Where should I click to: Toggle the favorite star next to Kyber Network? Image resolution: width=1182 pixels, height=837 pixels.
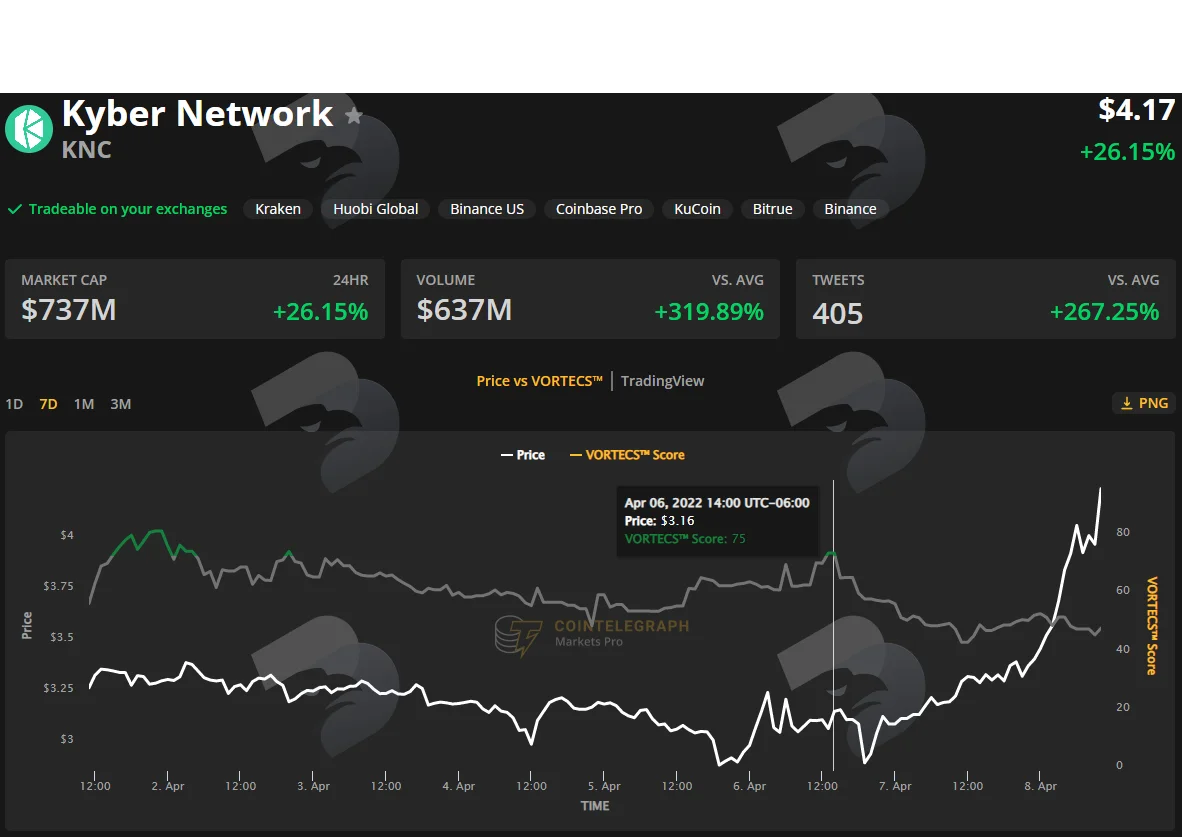pos(354,115)
